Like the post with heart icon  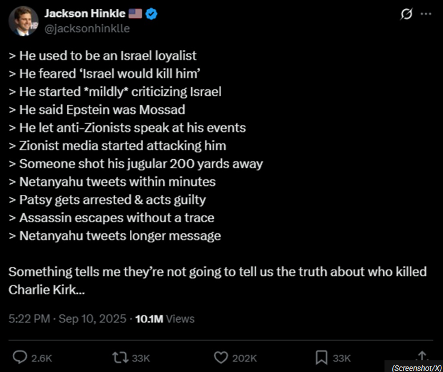coord(221,358)
